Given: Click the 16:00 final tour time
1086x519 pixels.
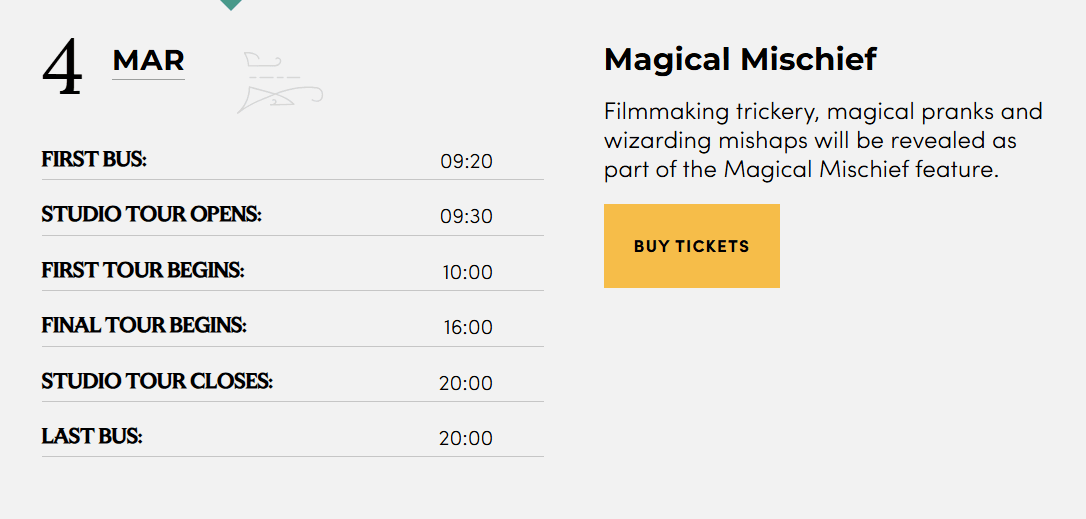Looking at the screenshot, I should (468, 327).
